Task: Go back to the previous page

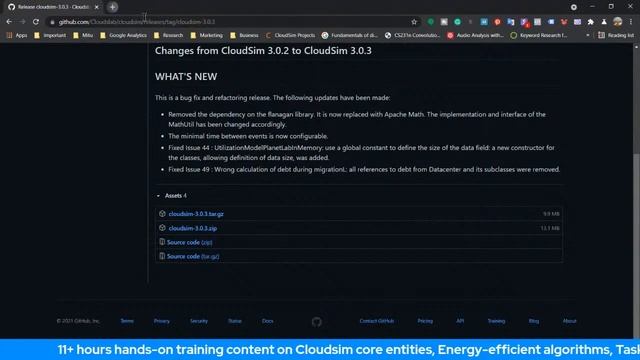Action: point(9,22)
